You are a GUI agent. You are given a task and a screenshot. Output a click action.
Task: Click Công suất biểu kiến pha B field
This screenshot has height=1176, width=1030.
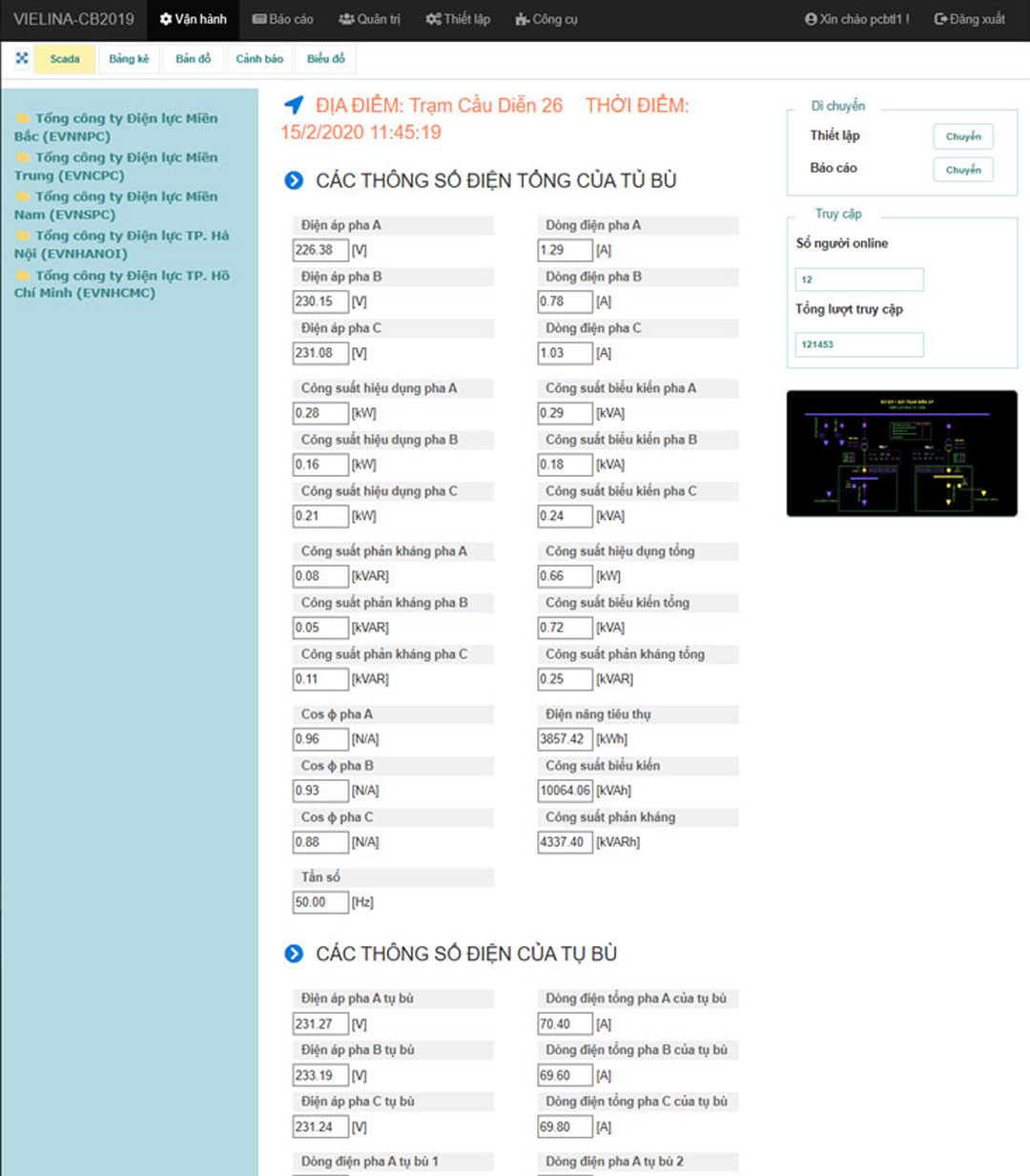point(566,464)
